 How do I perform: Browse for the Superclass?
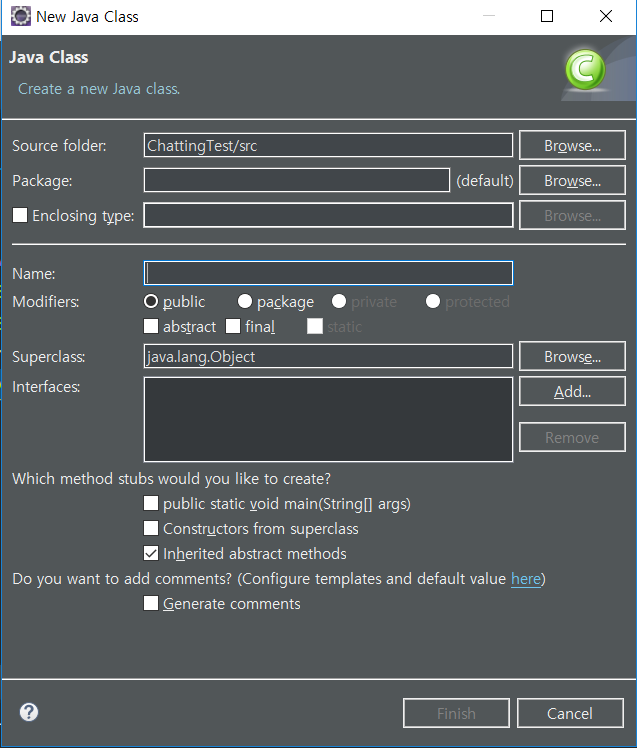pyautogui.click(x=572, y=356)
